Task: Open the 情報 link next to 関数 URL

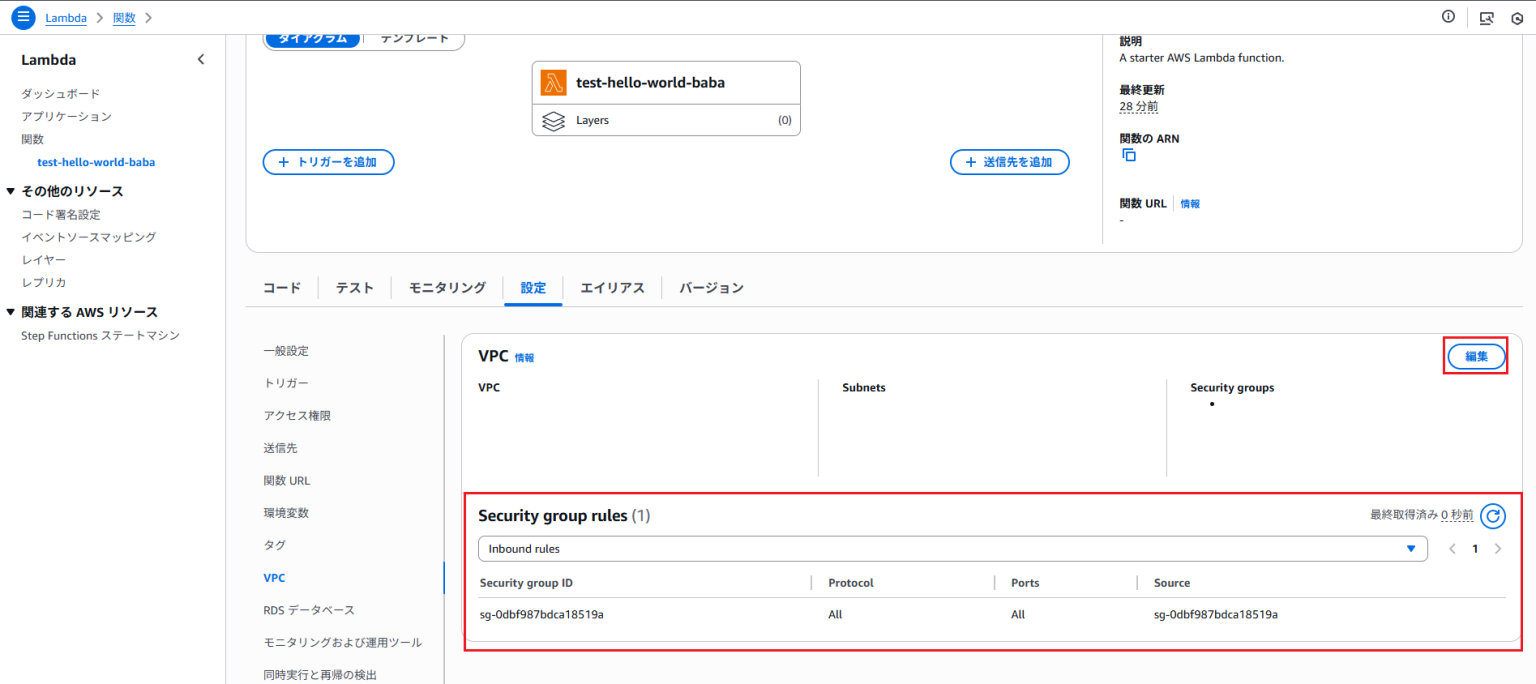Action: pyautogui.click(x=1189, y=203)
